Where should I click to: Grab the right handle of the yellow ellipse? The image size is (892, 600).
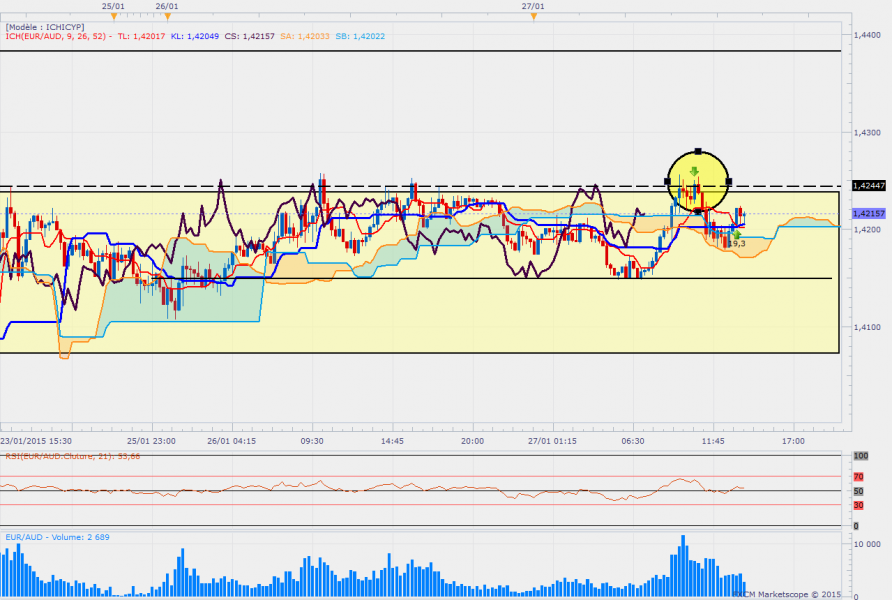pyautogui.click(x=729, y=181)
